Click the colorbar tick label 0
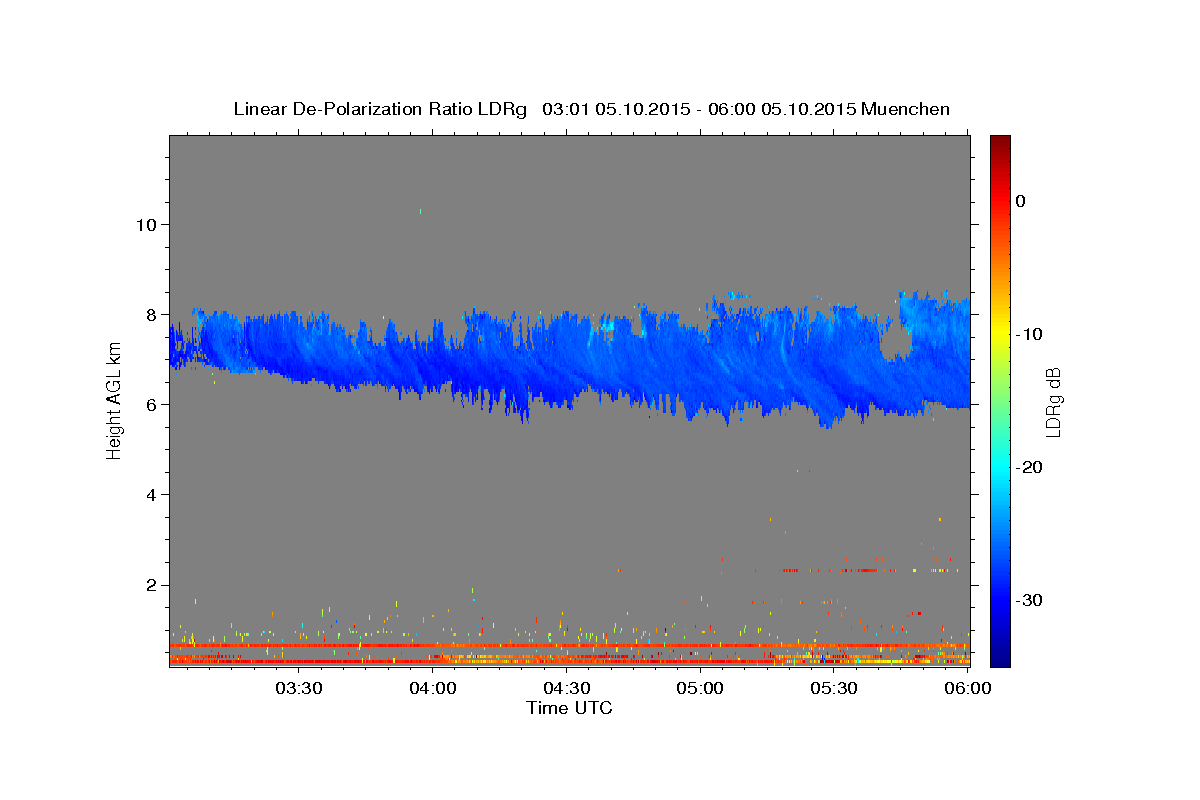The width and height of the screenshot is (1200, 800). tap(1020, 201)
